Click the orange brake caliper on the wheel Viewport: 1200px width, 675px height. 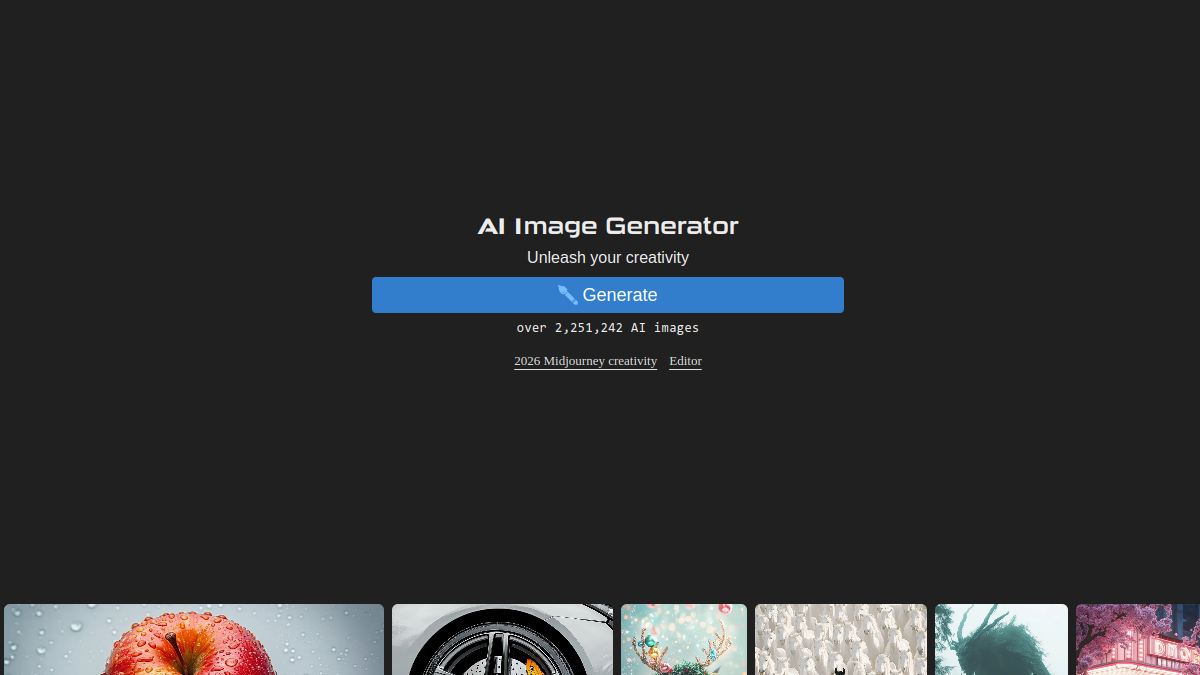click(533, 666)
